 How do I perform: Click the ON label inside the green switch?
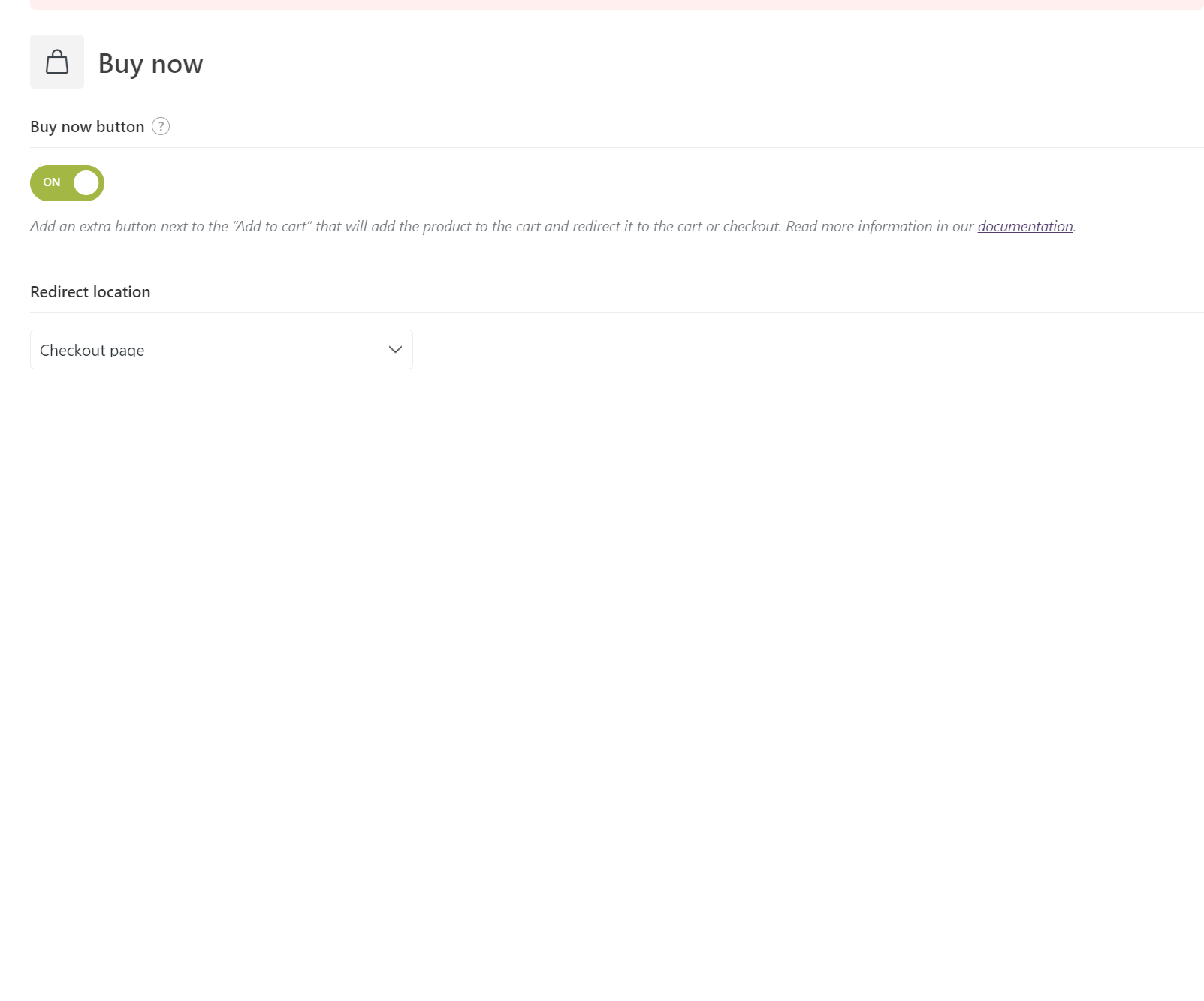pos(52,182)
